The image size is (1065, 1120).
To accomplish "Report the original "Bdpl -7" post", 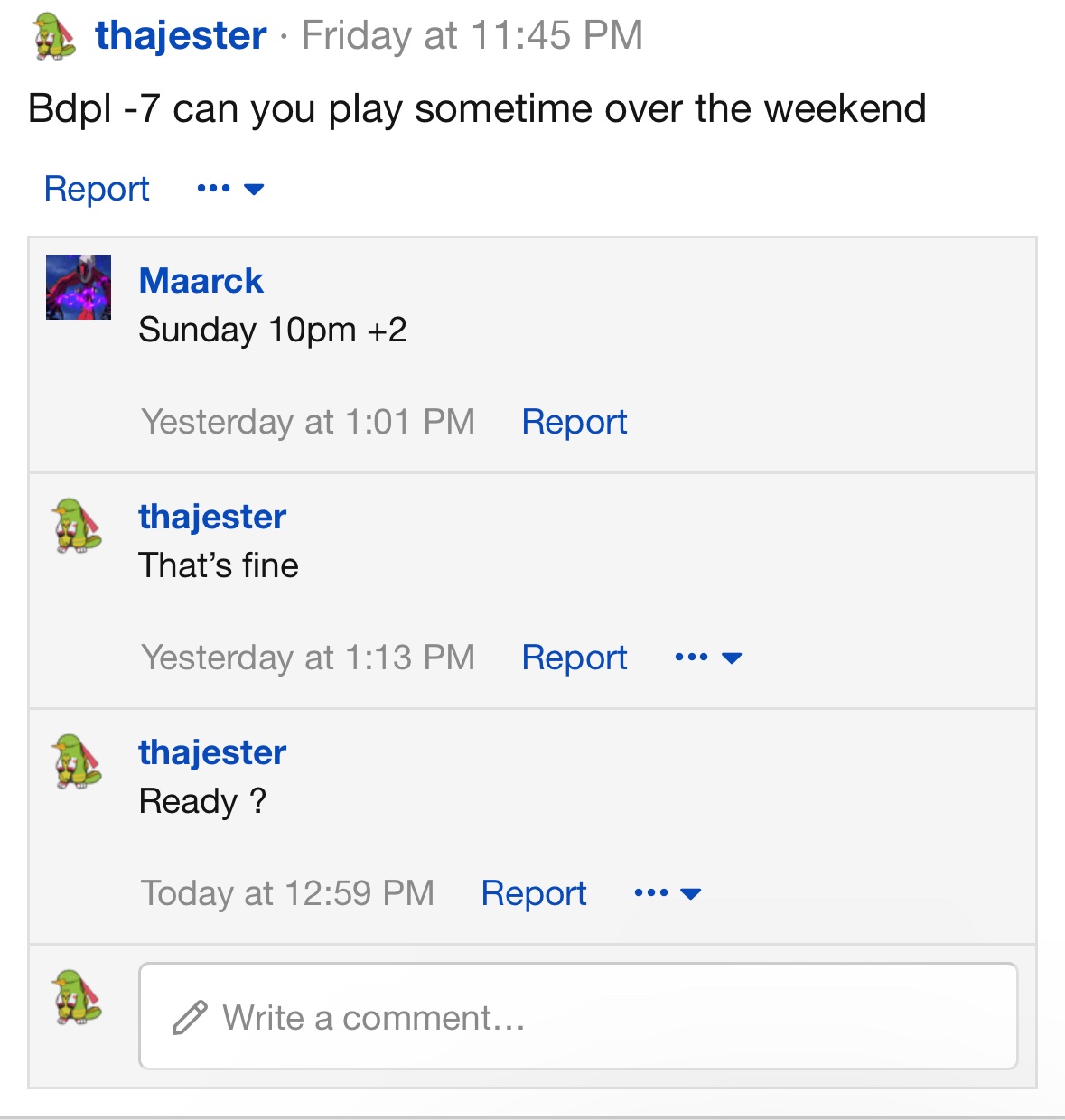I will click(97, 189).
